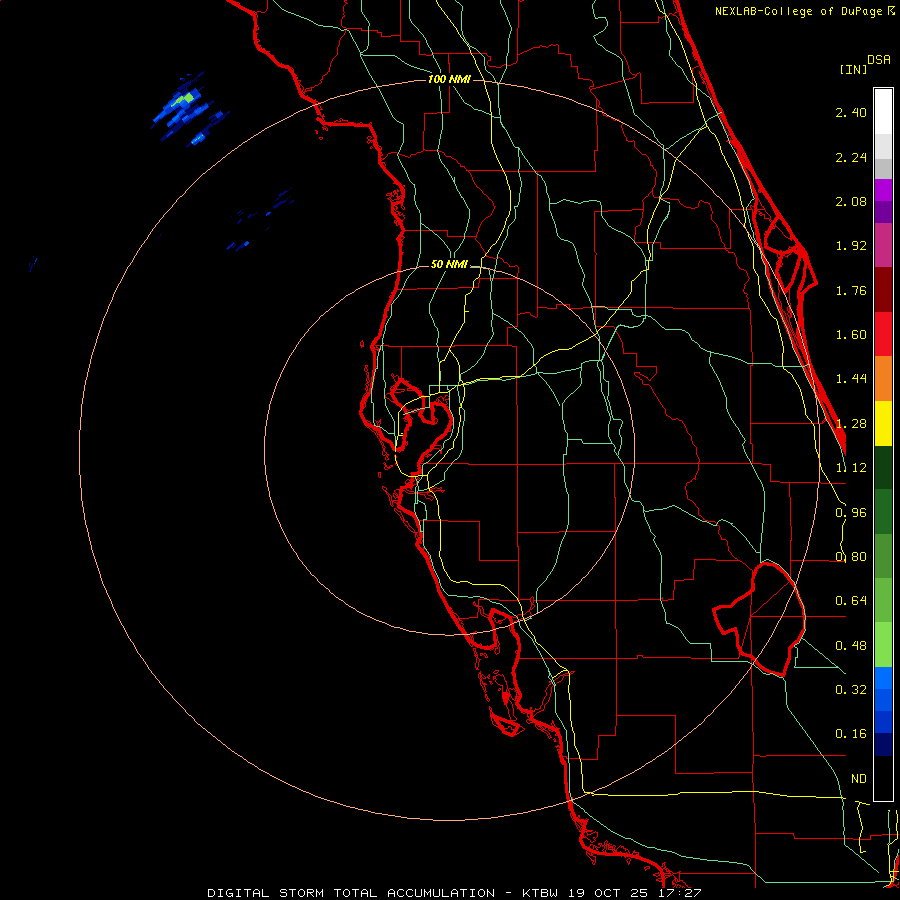Pick the pink legend swatch near 1.92

[x=883, y=245]
